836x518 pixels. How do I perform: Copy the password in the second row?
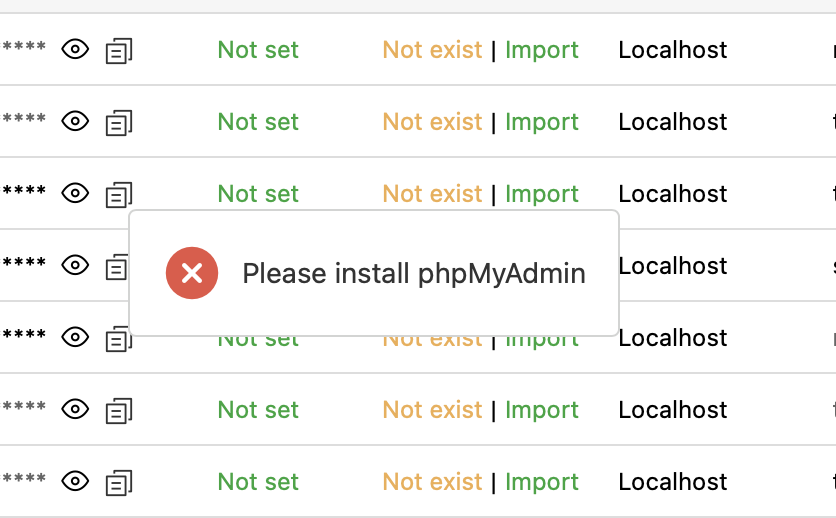coord(120,122)
